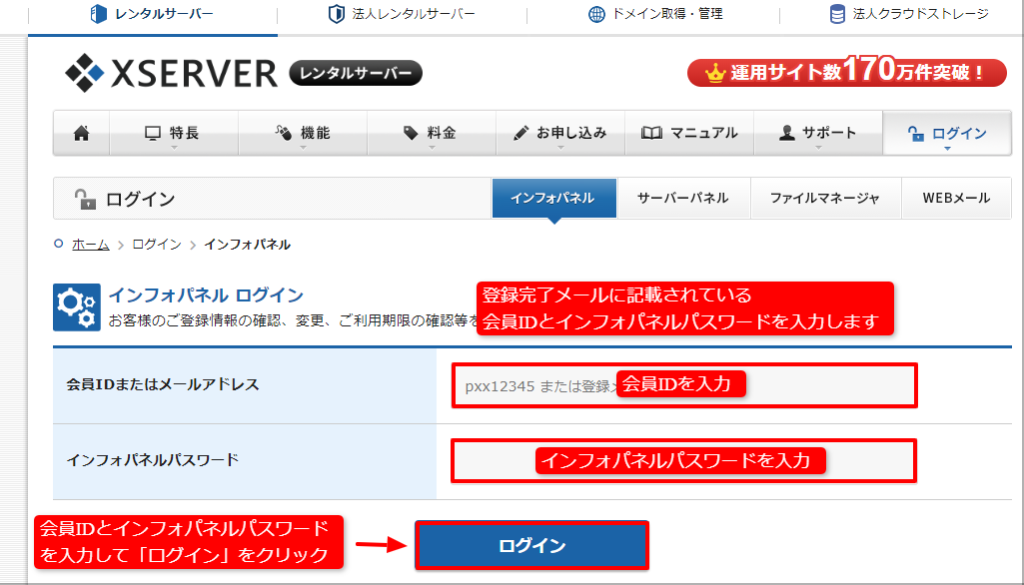The width and height of the screenshot is (1024, 585).
Task: Click the server icon for レンタルサーバー
Action: coord(98,14)
